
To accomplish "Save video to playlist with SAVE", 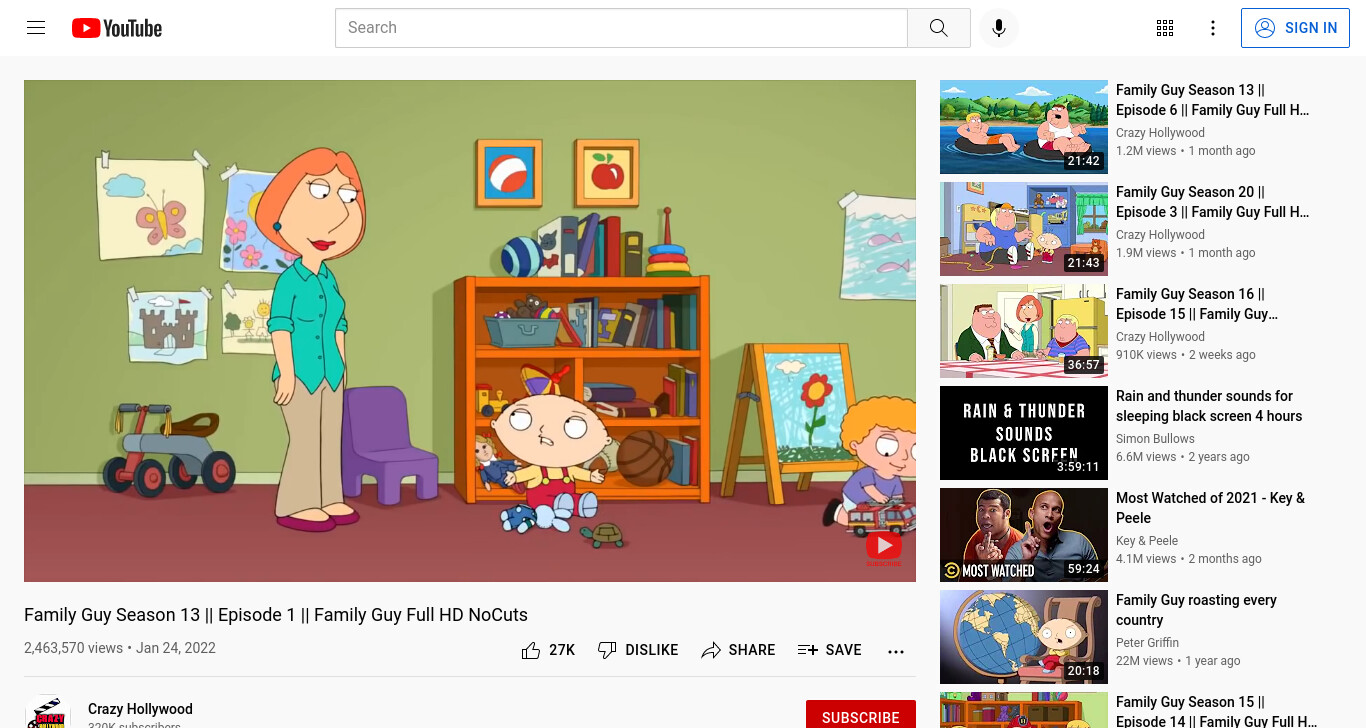I will pos(829,650).
